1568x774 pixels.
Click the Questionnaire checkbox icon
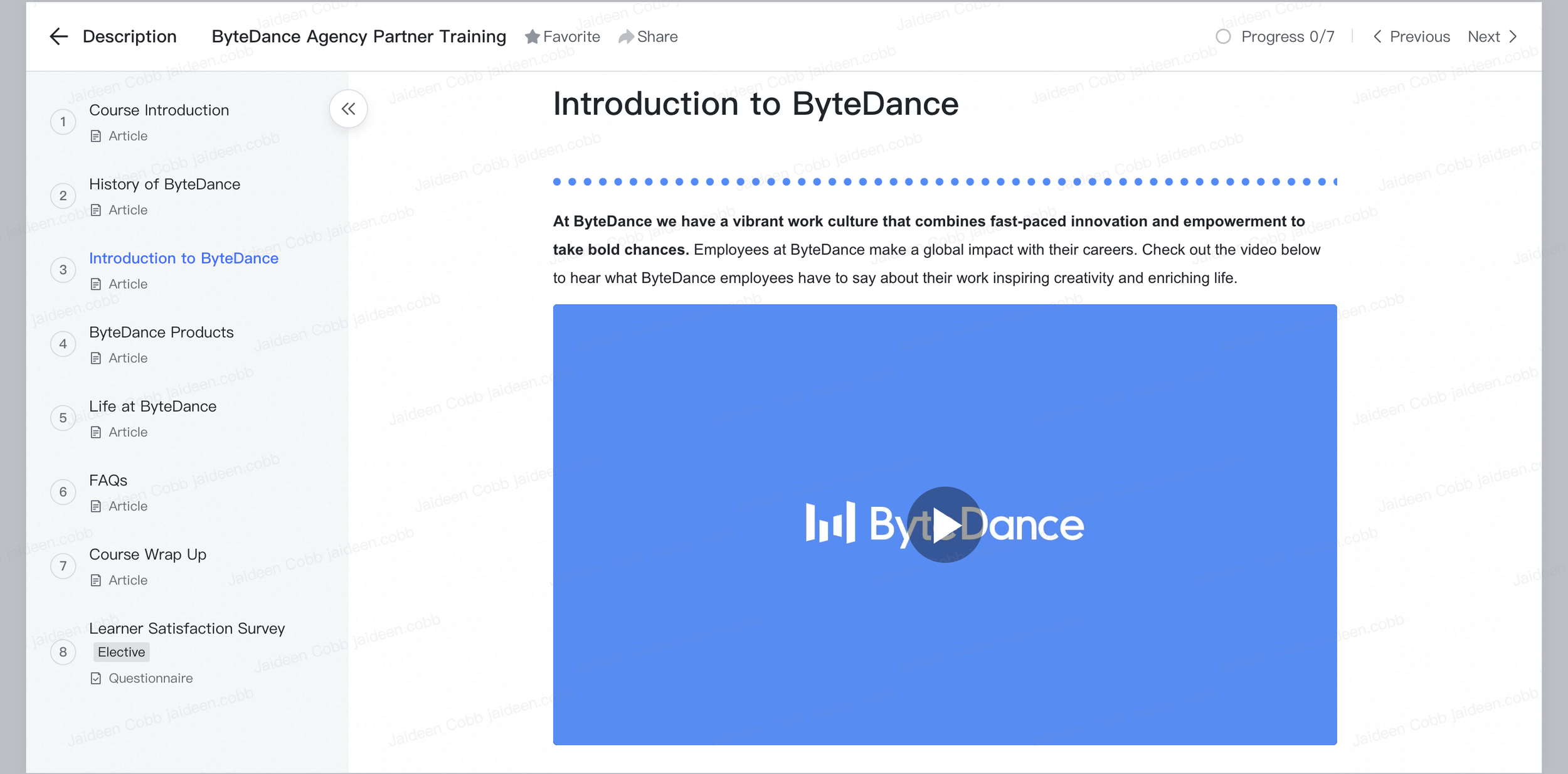point(95,678)
